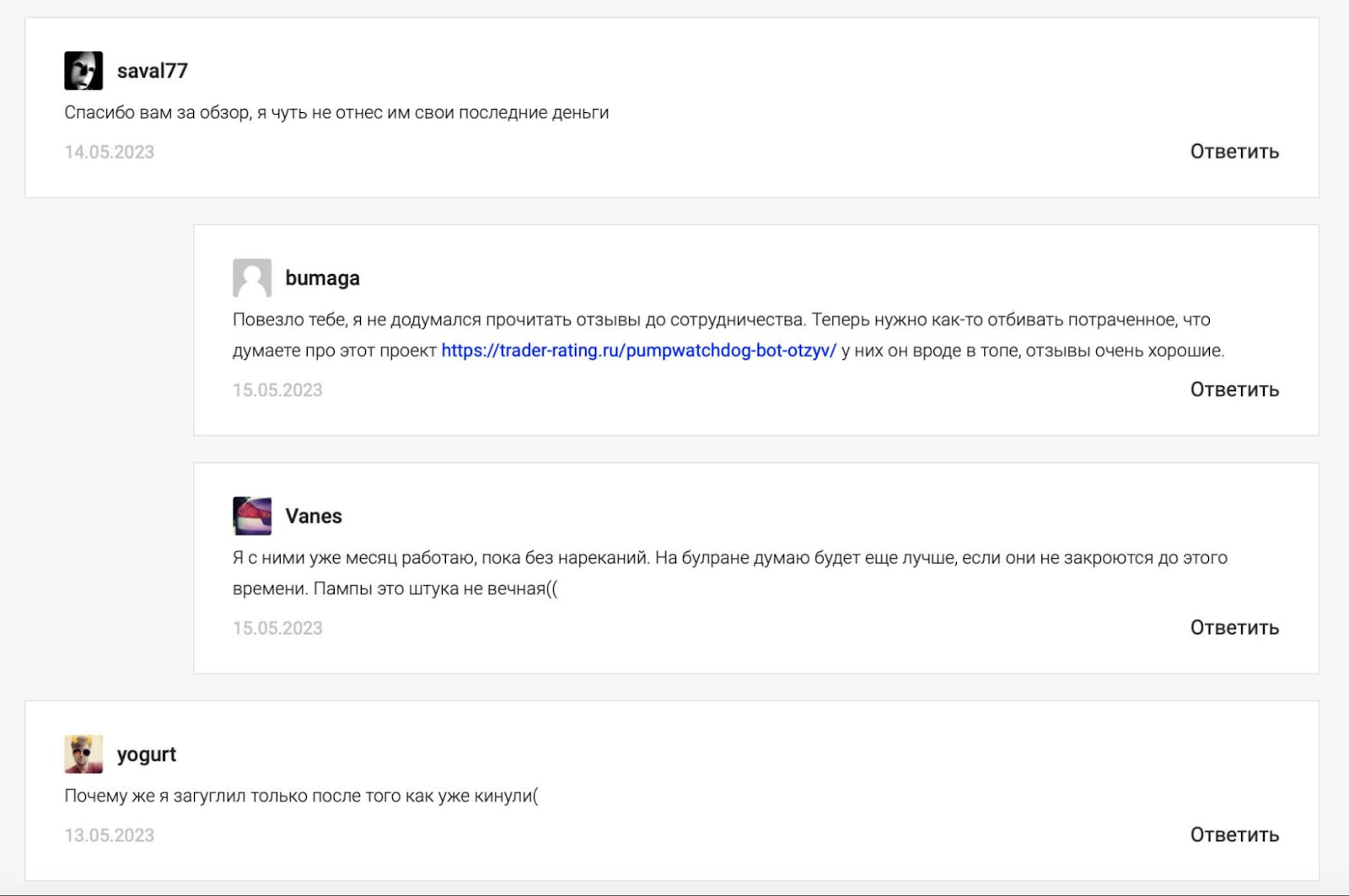Click the 14.05.2023 date stamp
The height and width of the screenshot is (896, 1349).
110,153
